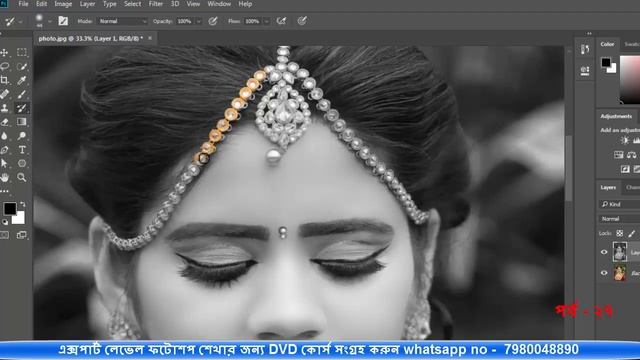Image resolution: width=640 pixels, height=360 pixels.
Task: Toggle pressure for size
Action: pyautogui.click(x=302, y=21)
